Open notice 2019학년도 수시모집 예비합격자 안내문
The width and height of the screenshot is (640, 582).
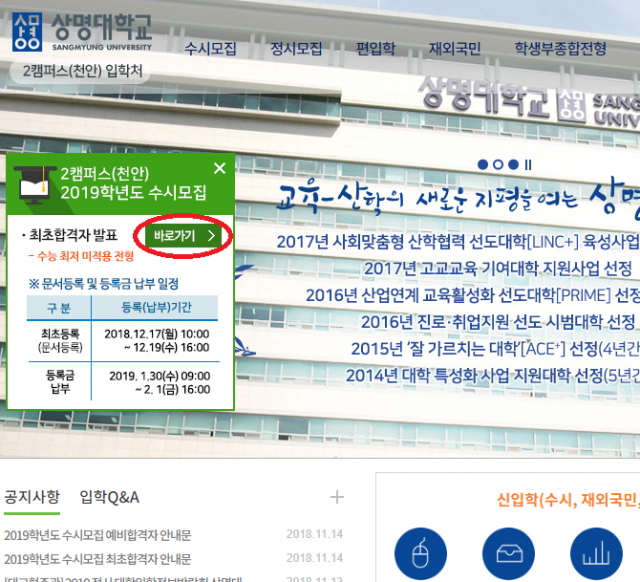click(x=98, y=535)
